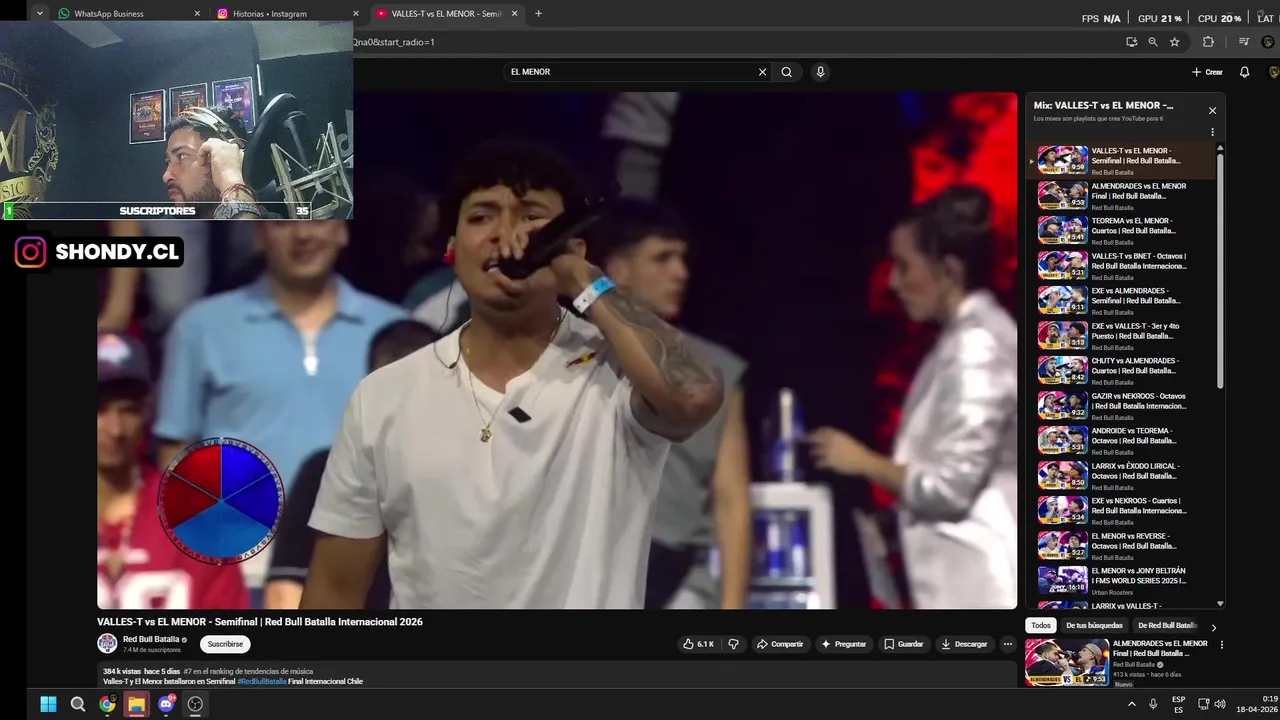
Task: Play EL MENOR vs JONY BELTRÁN FMS video
Action: (1121, 580)
